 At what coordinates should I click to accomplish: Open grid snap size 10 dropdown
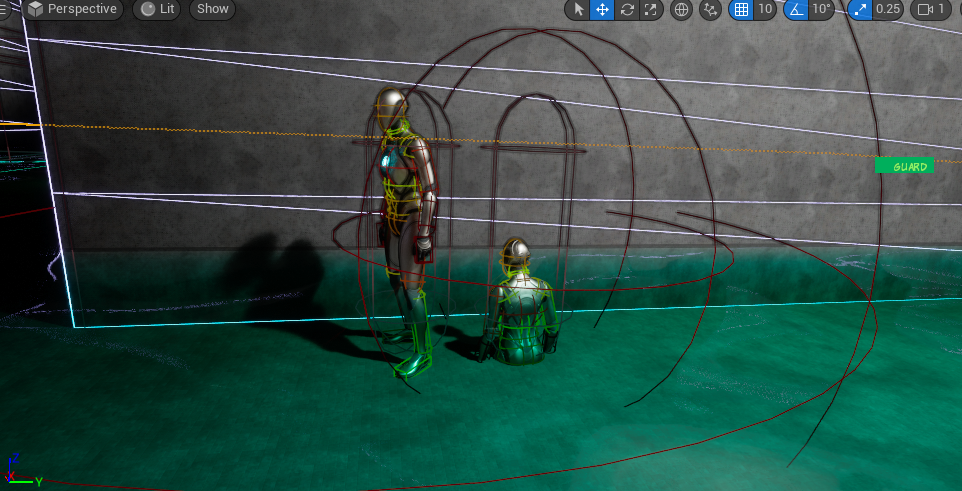[765, 9]
